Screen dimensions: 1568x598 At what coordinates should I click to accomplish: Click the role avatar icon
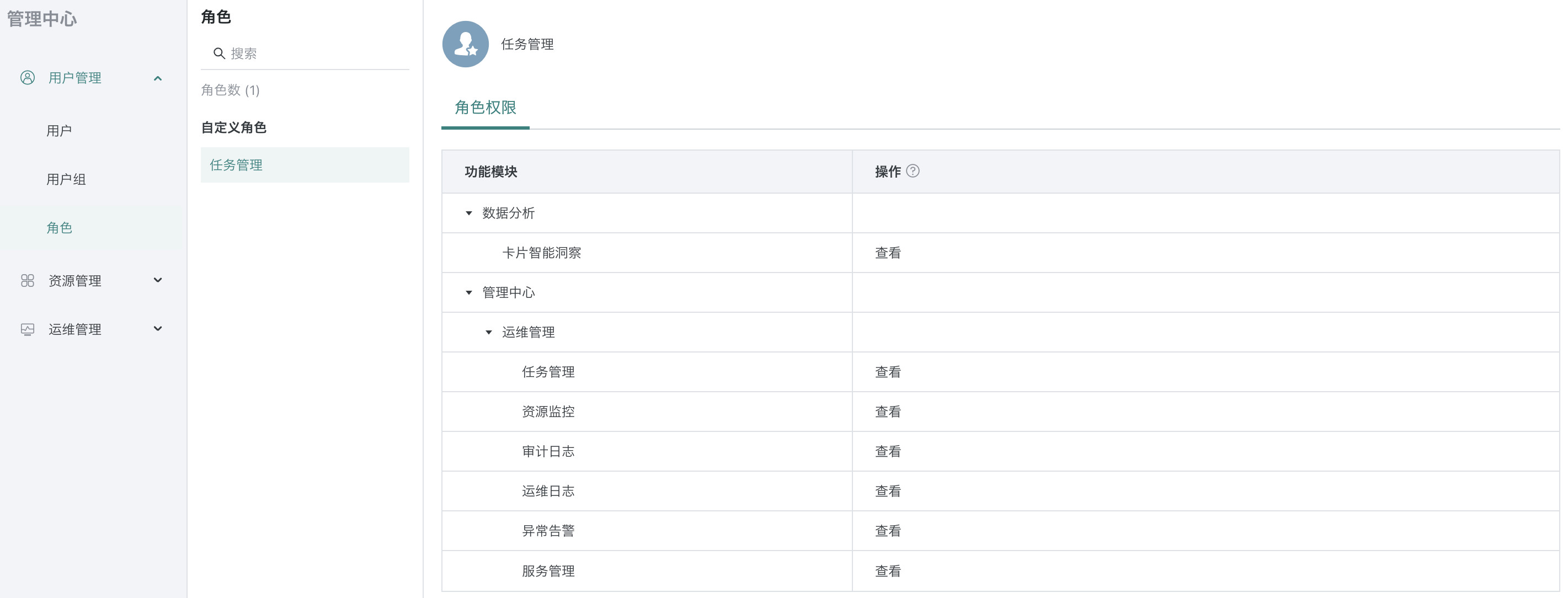[x=465, y=45]
